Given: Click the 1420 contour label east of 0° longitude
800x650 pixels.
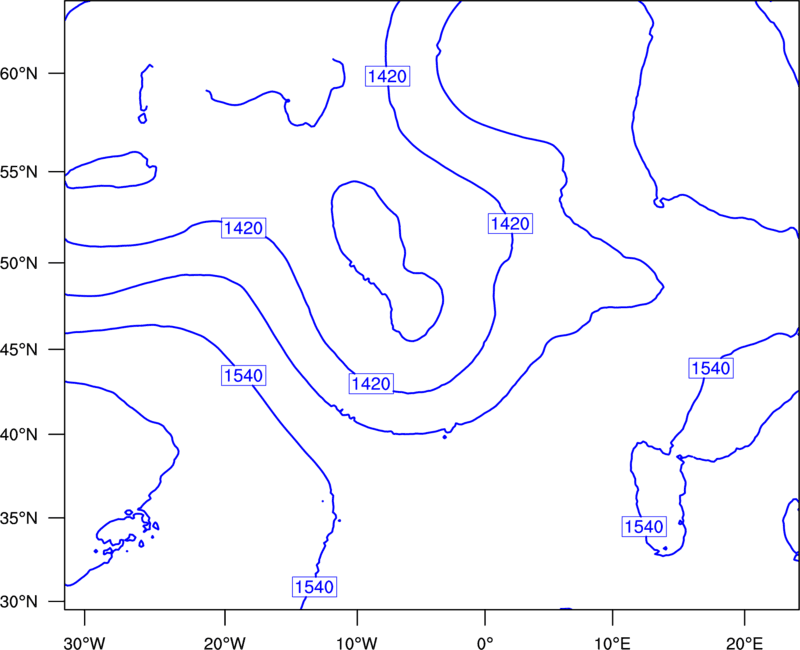Looking at the screenshot, I should tap(510, 223).
